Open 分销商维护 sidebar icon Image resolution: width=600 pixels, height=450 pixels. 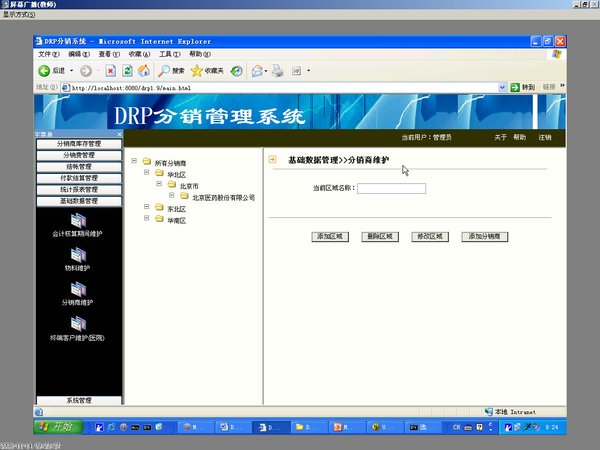point(78,290)
